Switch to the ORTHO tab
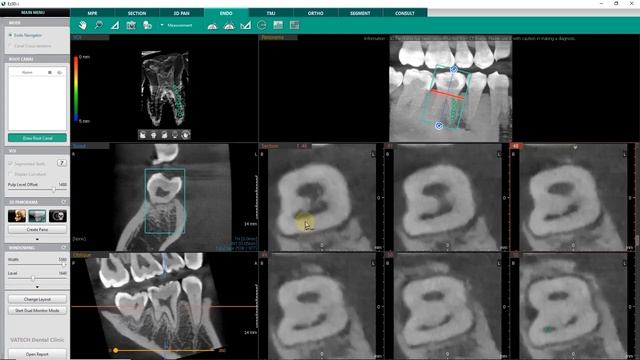 tap(316, 13)
